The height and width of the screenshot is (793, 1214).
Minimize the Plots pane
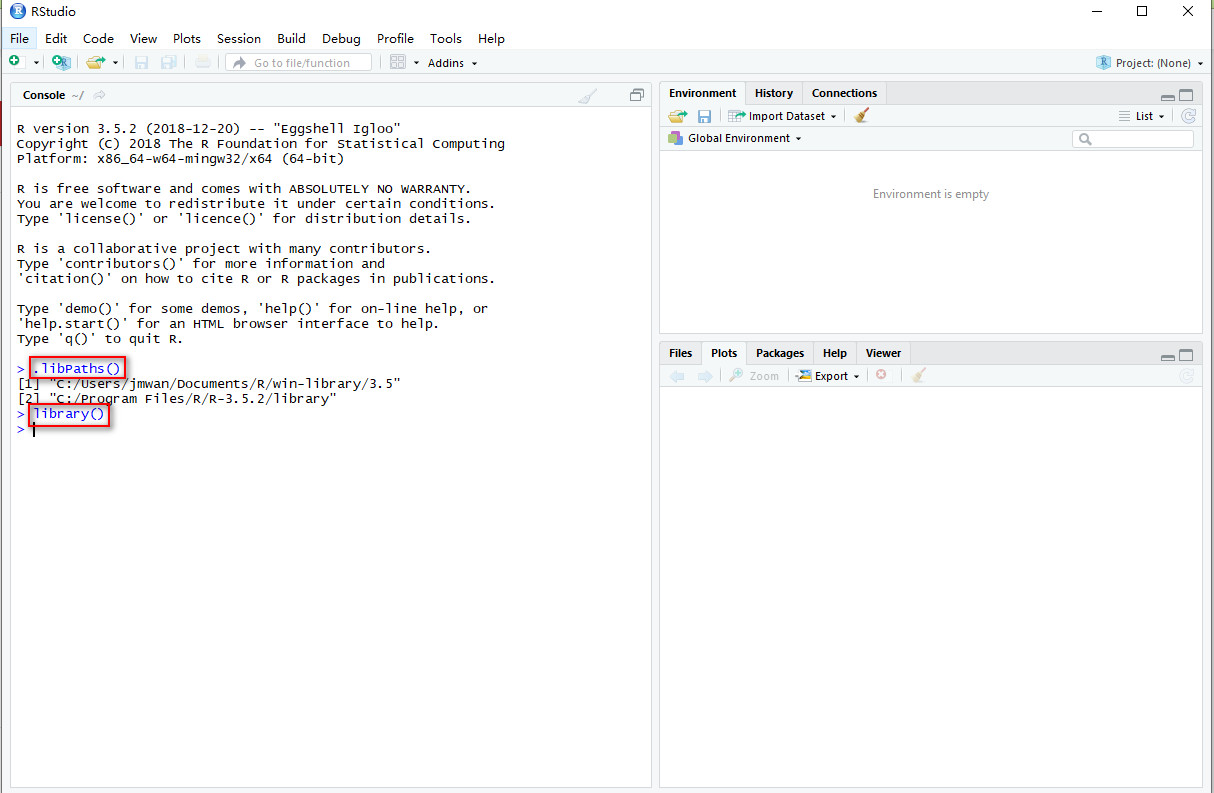(1167, 356)
